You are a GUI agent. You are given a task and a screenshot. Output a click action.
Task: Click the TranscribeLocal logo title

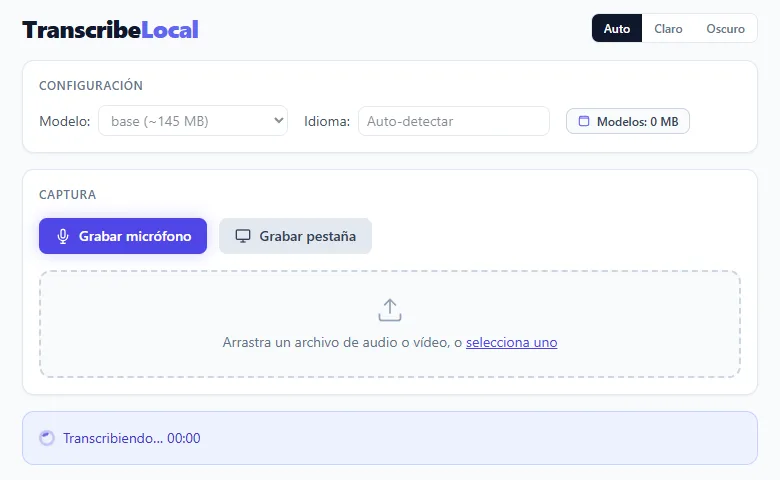click(110, 30)
